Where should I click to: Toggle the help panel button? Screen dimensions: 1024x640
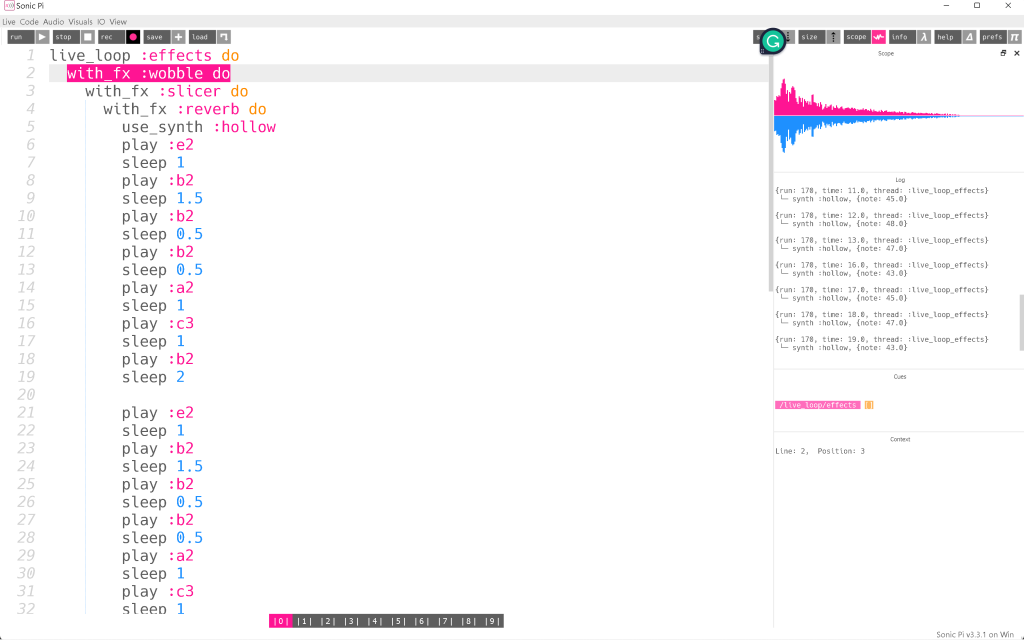(955, 37)
